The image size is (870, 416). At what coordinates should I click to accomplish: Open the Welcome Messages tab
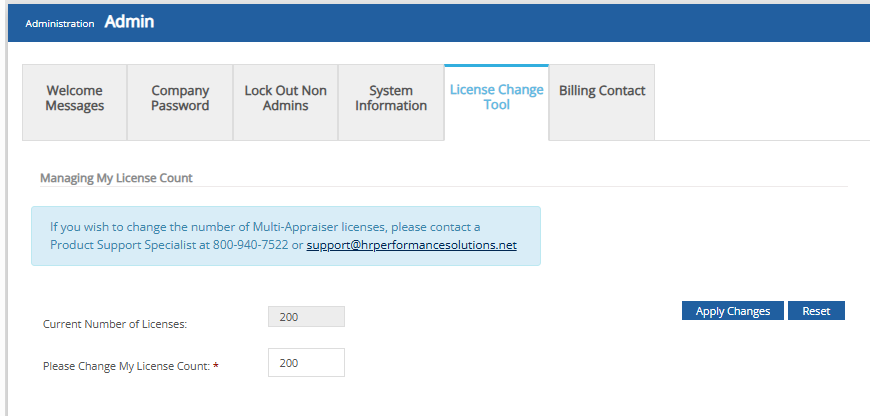pyautogui.click(x=75, y=98)
